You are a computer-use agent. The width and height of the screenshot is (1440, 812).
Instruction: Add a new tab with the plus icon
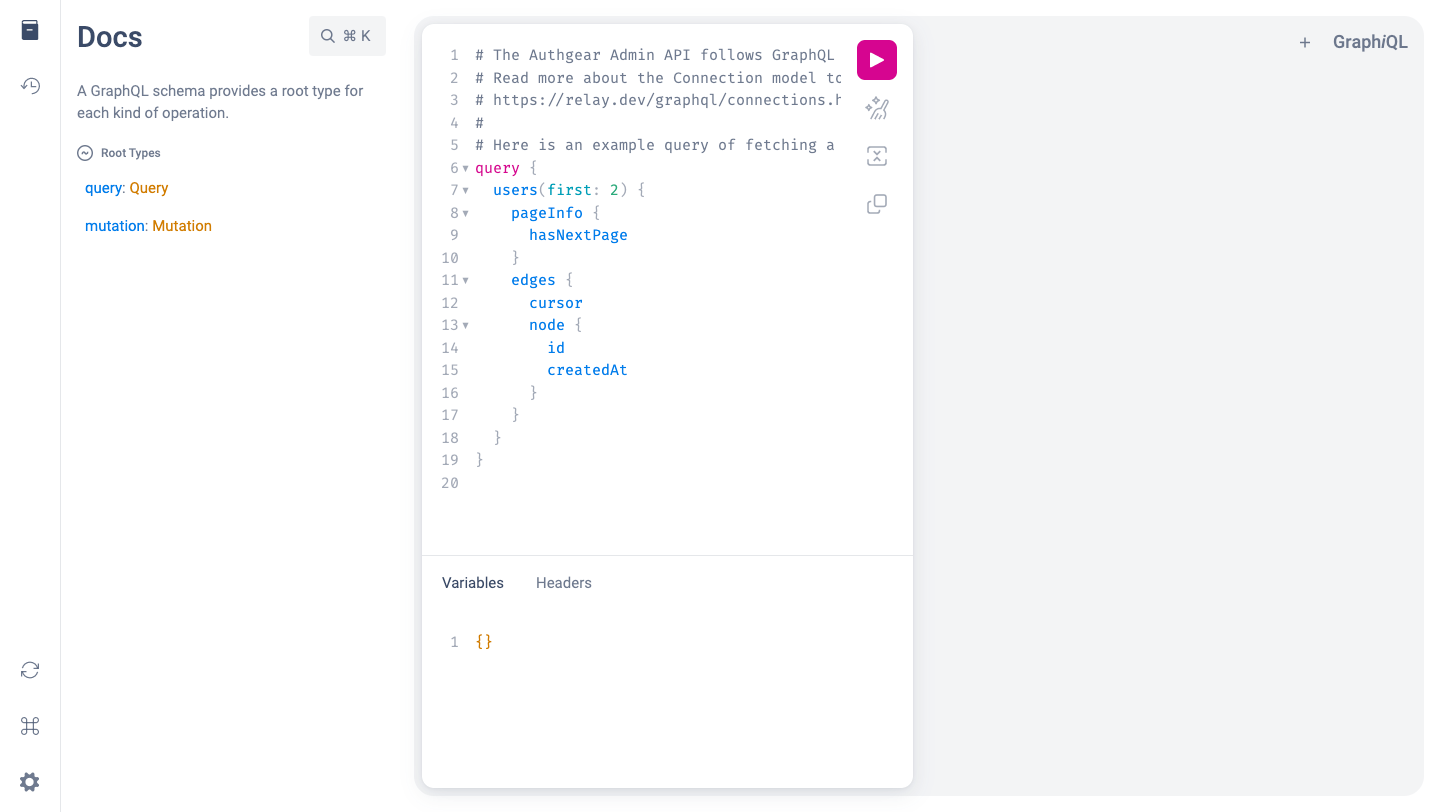[1304, 42]
